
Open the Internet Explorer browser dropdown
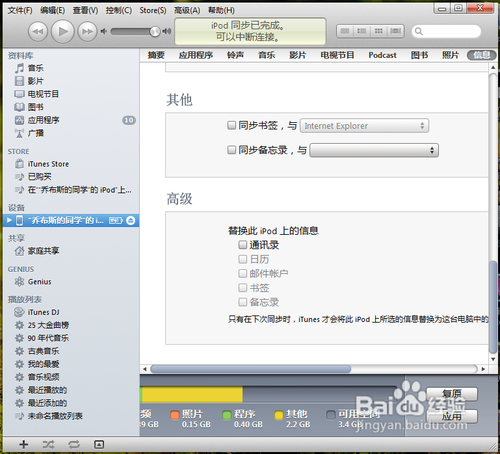(x=364, y=126)
